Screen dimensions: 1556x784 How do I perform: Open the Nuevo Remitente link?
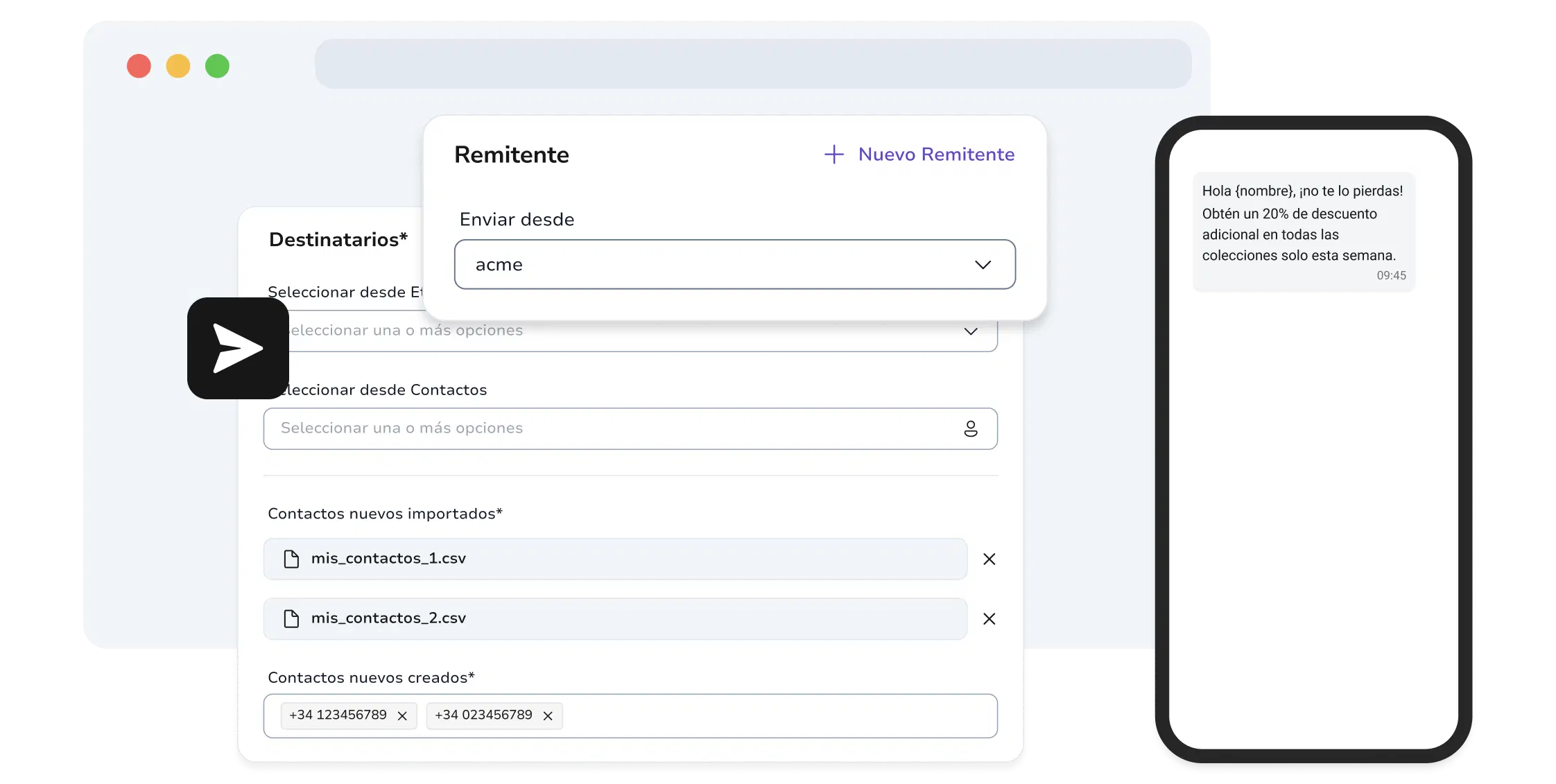point(936,154)
